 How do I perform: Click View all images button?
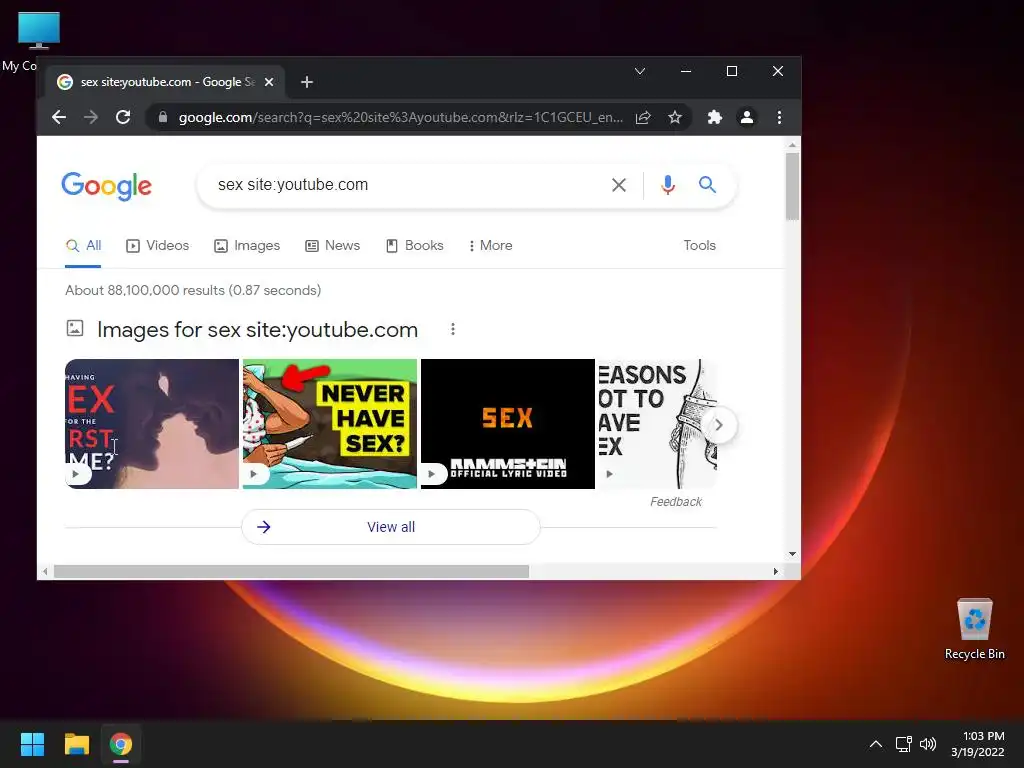pyautogui.click(x=391, y=527)
